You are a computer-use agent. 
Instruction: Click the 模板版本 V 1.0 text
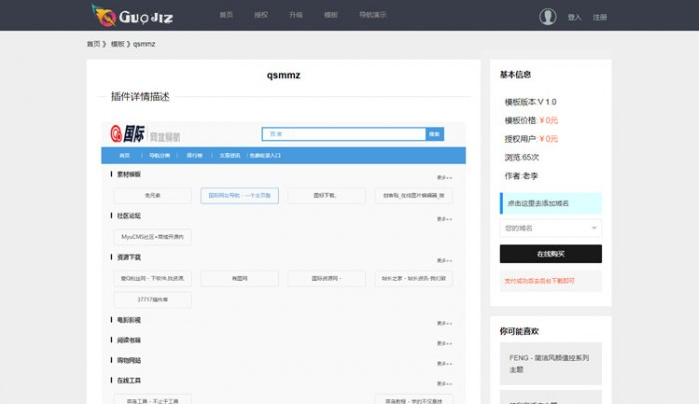530,102
